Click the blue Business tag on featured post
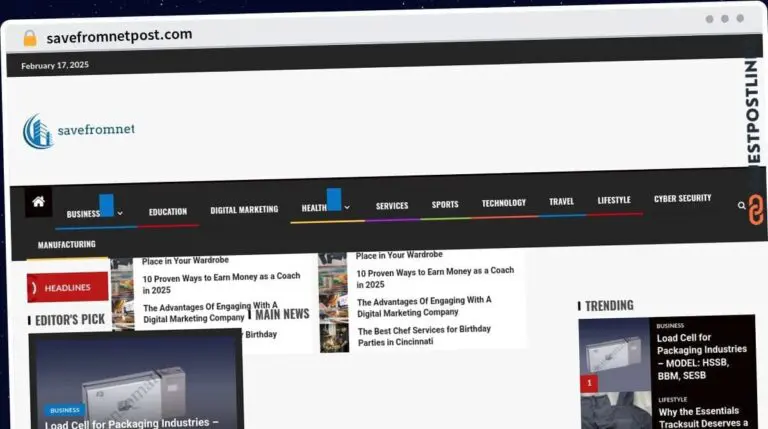 (x=65, y=410)
